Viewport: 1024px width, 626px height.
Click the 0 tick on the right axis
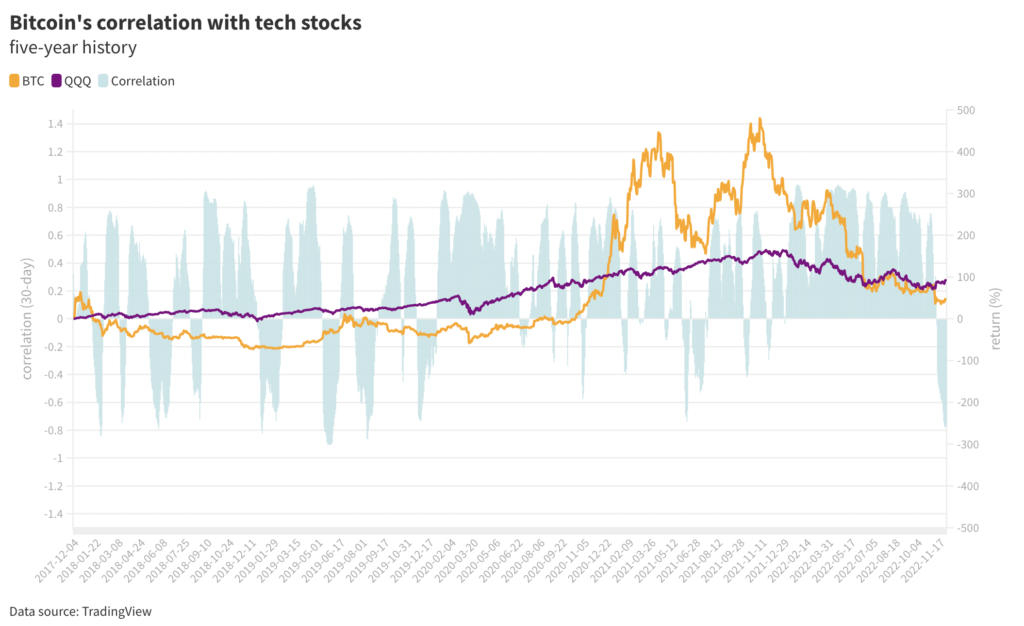(958, 319)
